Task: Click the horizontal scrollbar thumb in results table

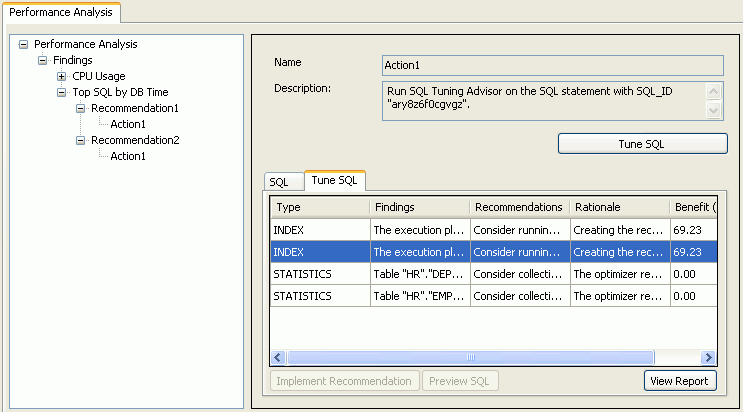Action: point(471,357)
